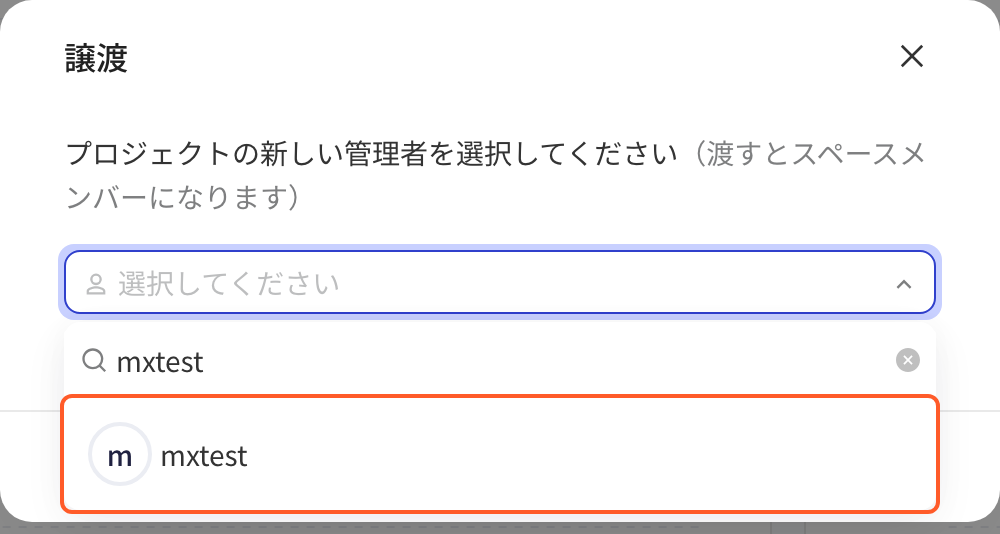Click the round m avatar
1000x534 pixels.
120,454
